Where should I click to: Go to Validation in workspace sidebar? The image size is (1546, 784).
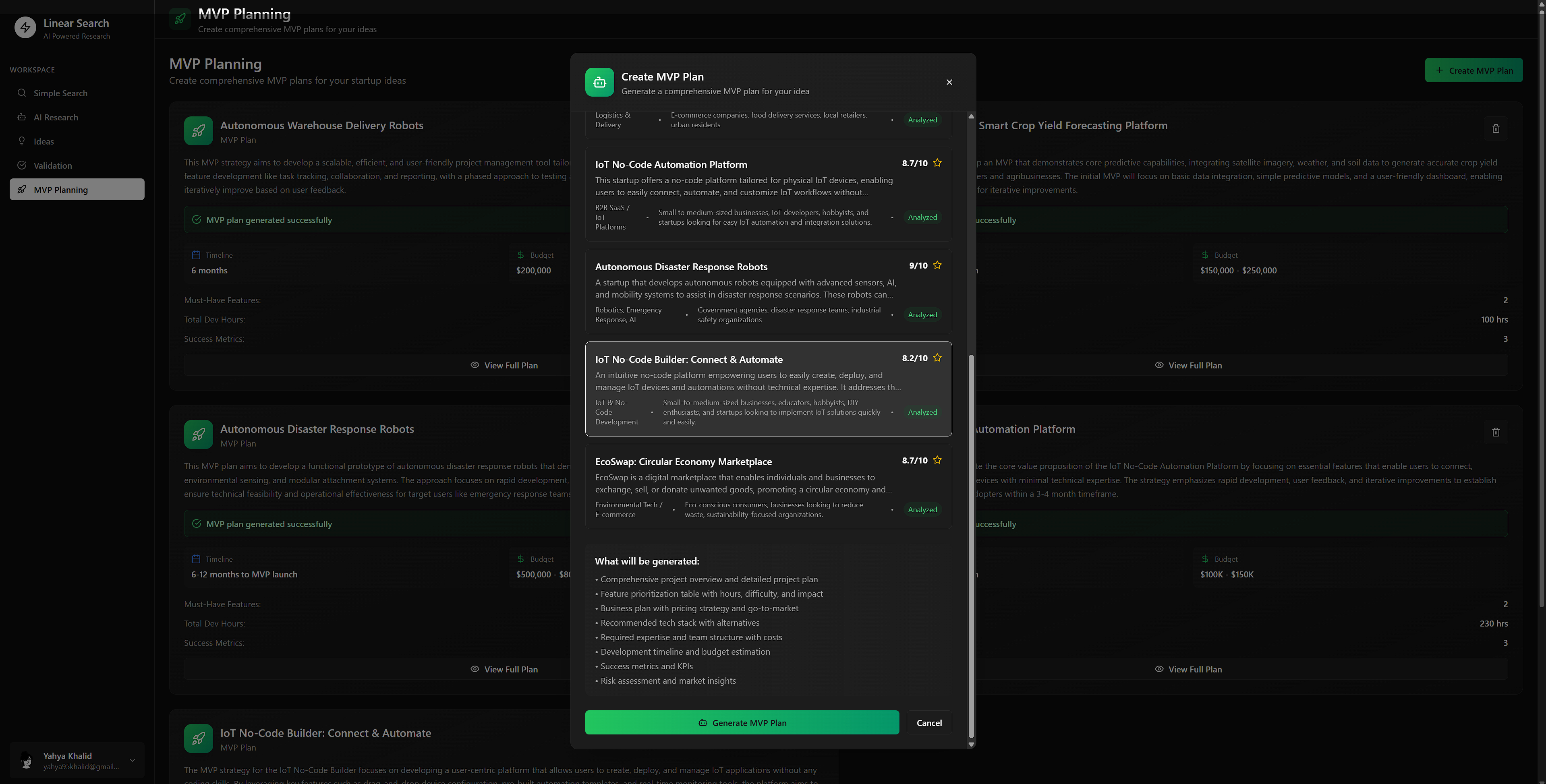[x=53, y=165]
